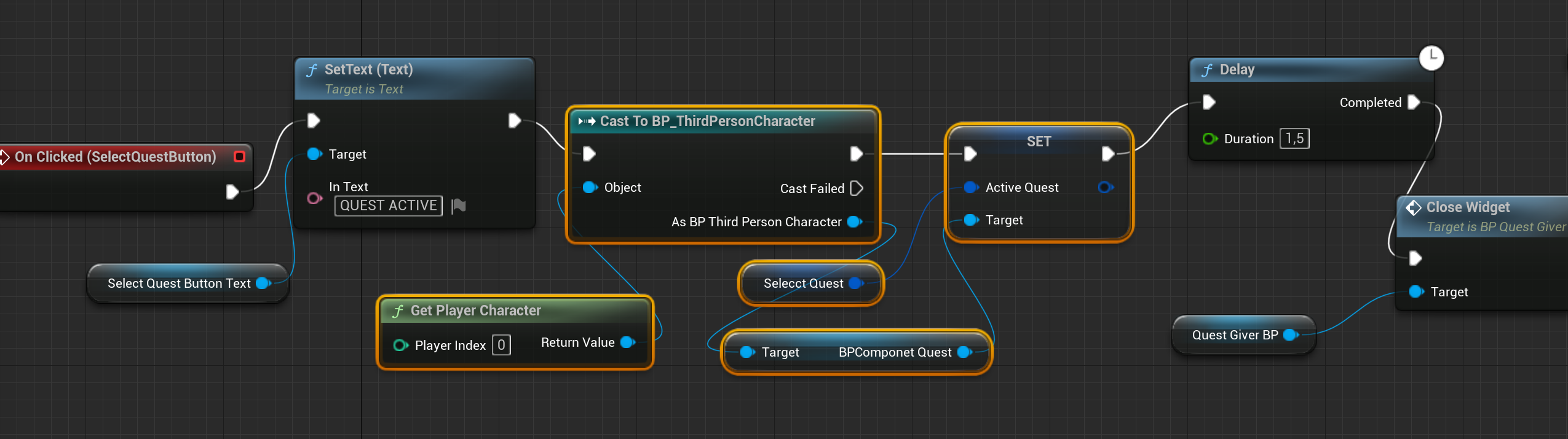Viewport: 1568px width, 439px height.
Task: Click the BPComponet Quest output pin
Action: point(964,352)
